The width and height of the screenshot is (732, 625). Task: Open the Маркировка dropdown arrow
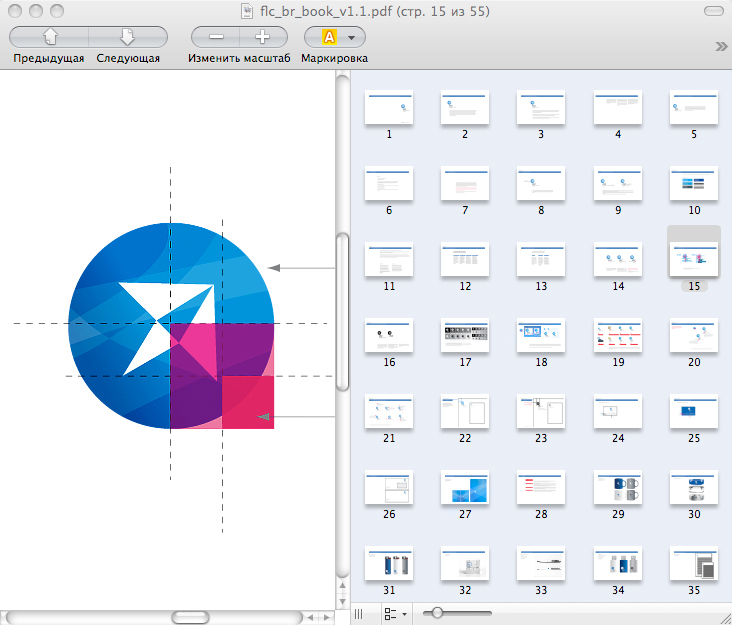350,37
